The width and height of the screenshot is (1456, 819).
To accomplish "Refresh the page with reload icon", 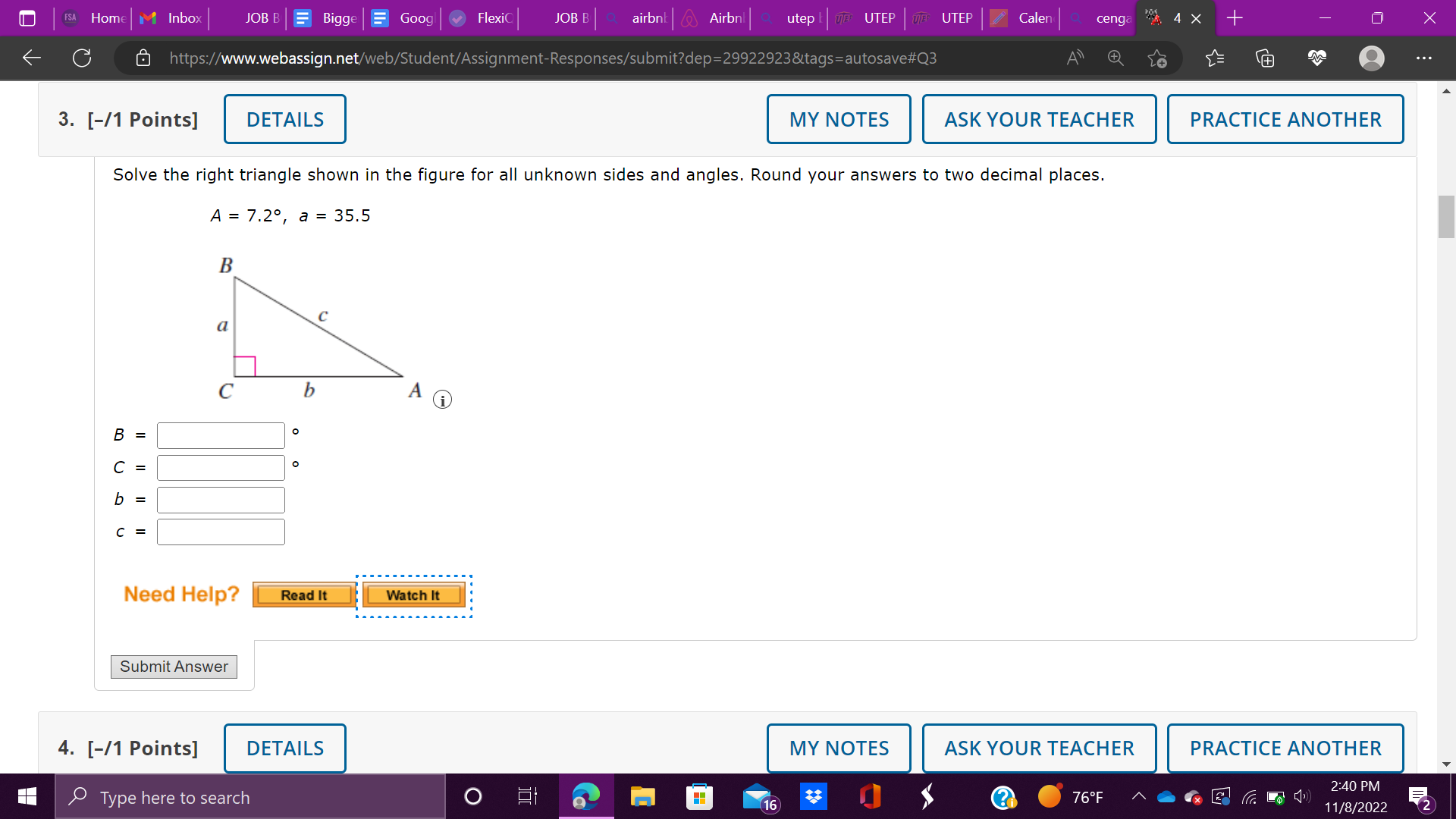I will [82, 58].
